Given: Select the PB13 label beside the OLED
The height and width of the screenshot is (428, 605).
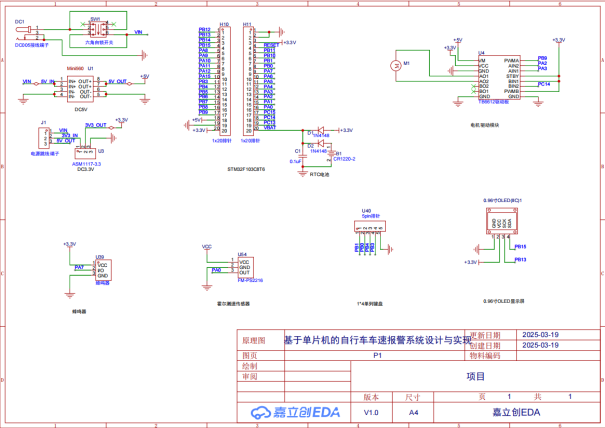Looking at the screenshot, I should pyautogui.click(x=521, y=260).
